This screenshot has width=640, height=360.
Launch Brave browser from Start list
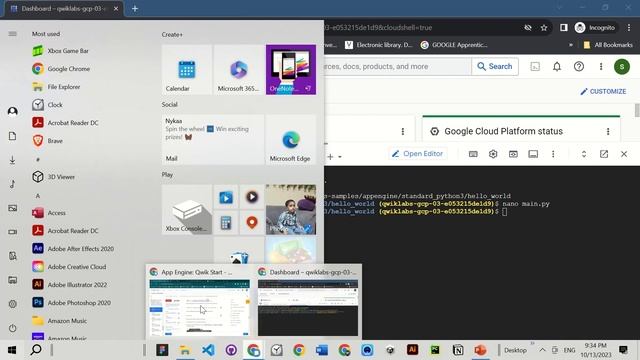click(x=48, y=141)
